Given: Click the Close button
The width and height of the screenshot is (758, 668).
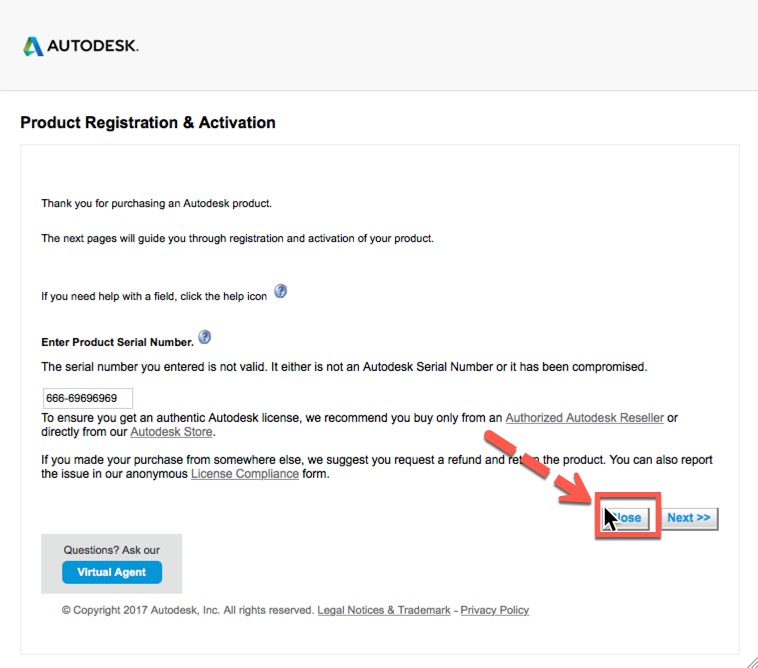Looking at the screenshot, I should tap(627, 518).
